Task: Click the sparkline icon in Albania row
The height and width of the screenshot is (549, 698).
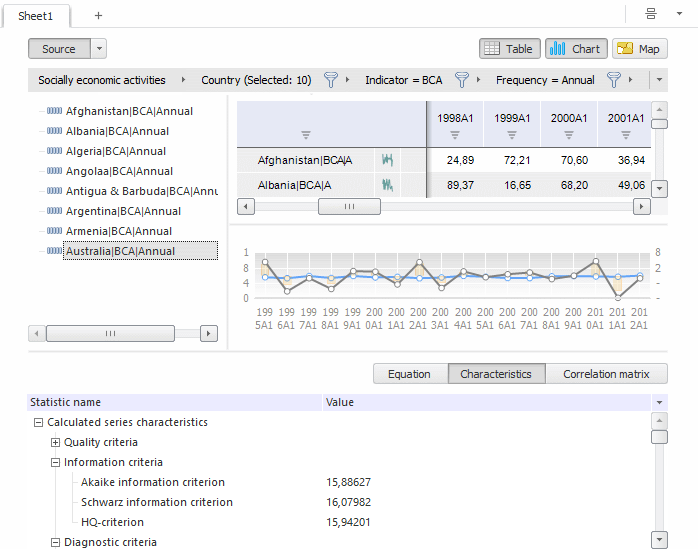Action: click(387, 185)
